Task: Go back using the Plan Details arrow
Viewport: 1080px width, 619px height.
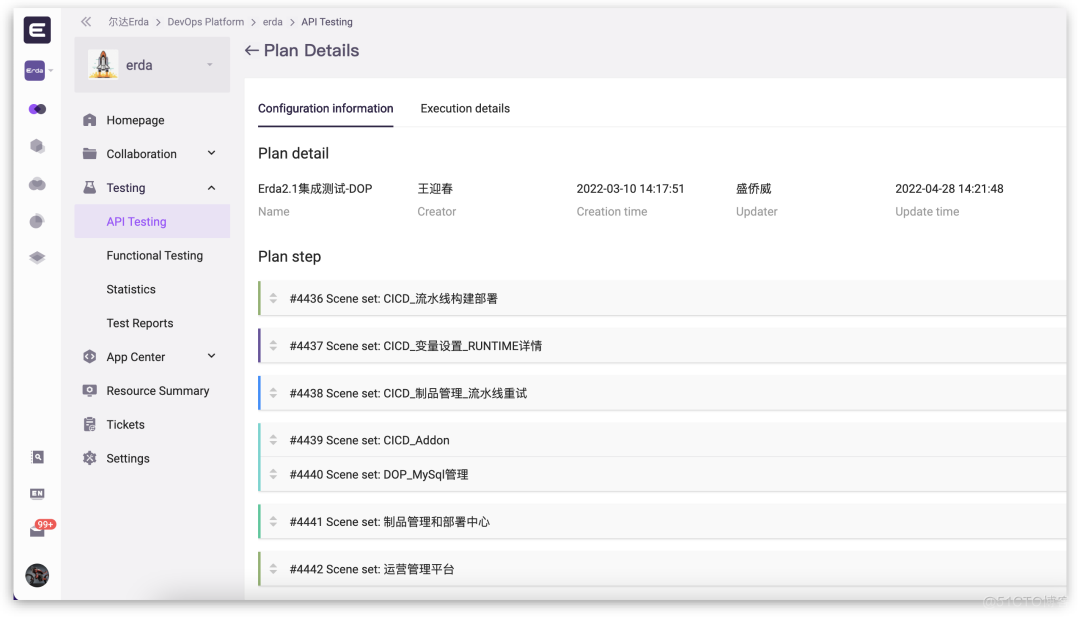Action: pyautogui.click(x=251, y=50)
